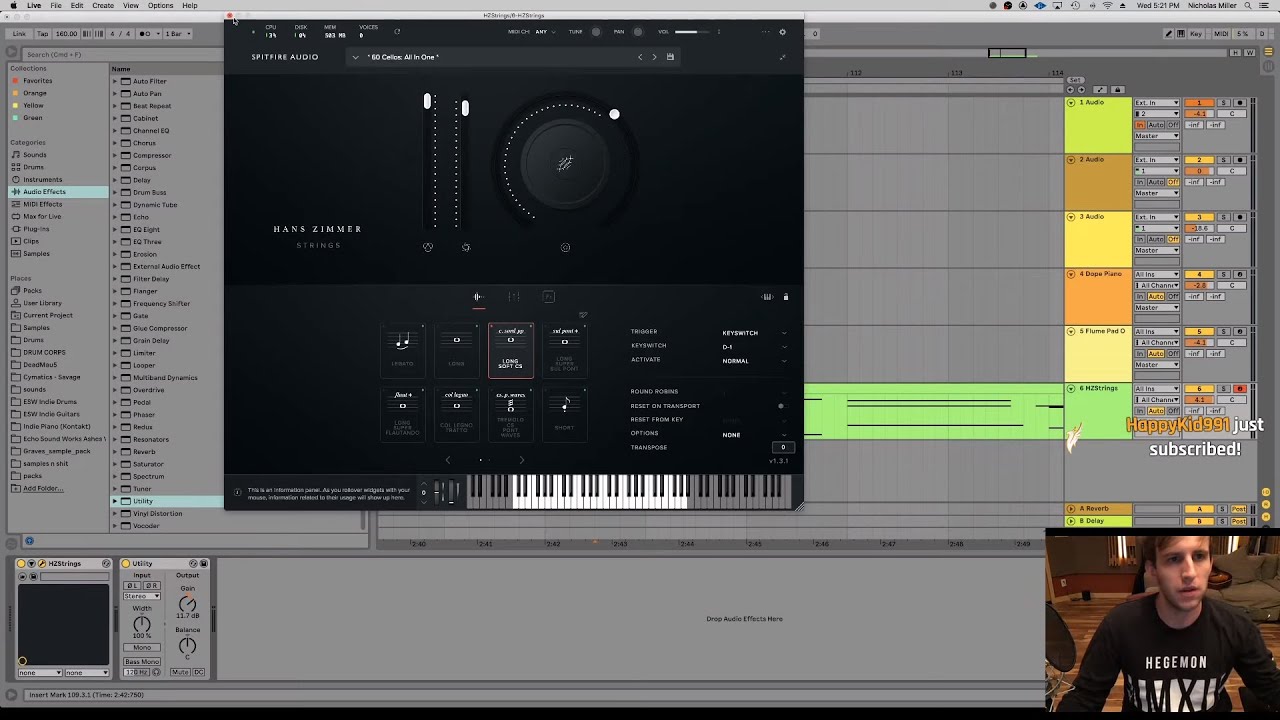
Task: Open the Options None dropdown
Action: (753, 435)
